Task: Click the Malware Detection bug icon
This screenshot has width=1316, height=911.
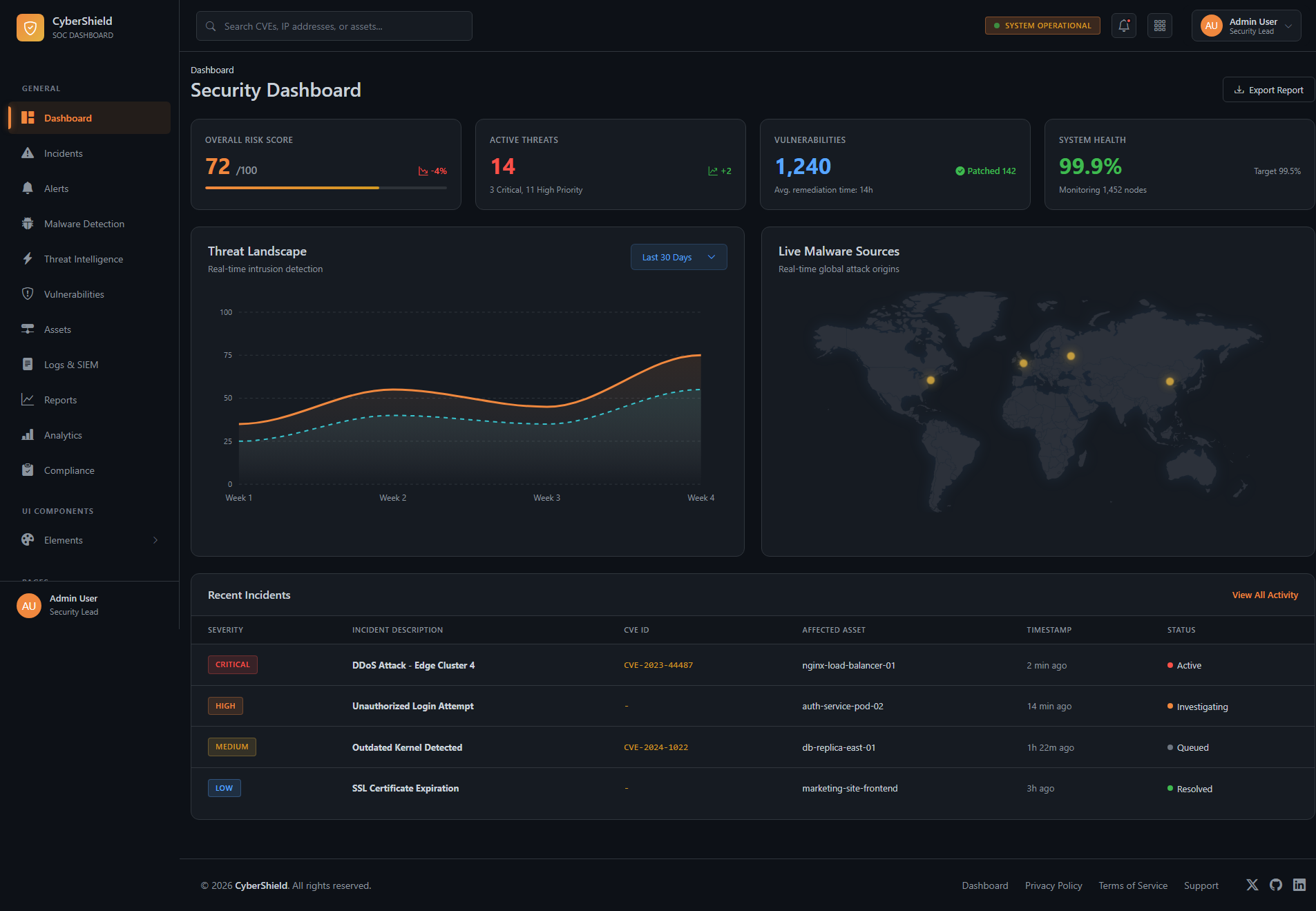Action: click(28, 224)
